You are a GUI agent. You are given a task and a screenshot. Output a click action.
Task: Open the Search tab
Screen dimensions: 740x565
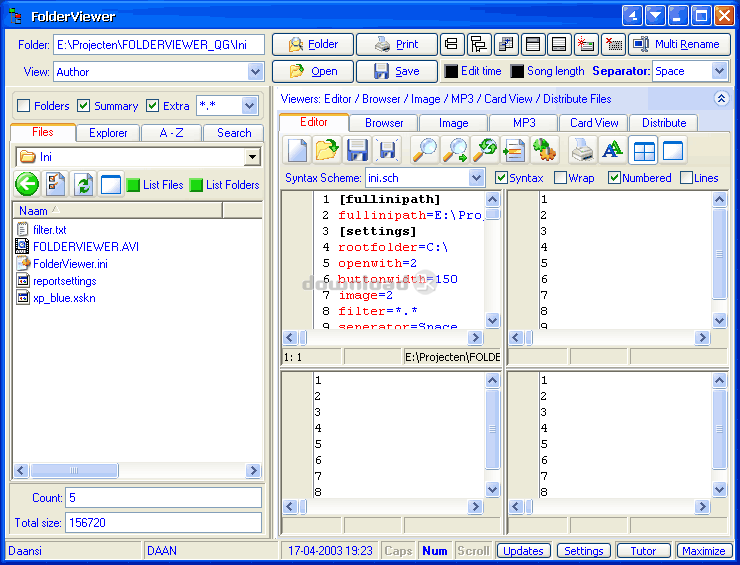[234, 133]
